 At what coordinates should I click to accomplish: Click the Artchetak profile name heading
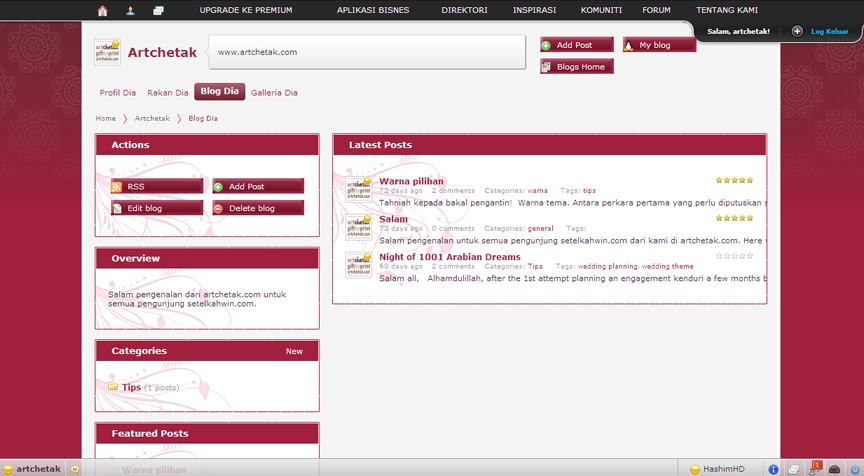162,52
